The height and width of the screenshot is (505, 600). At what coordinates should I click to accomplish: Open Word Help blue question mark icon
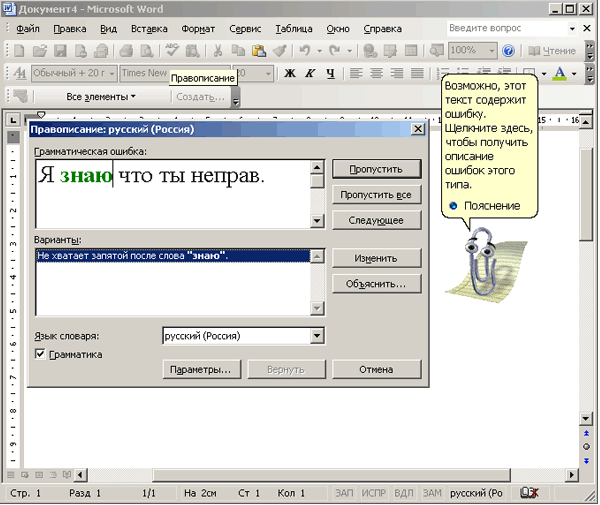(508, 50)
